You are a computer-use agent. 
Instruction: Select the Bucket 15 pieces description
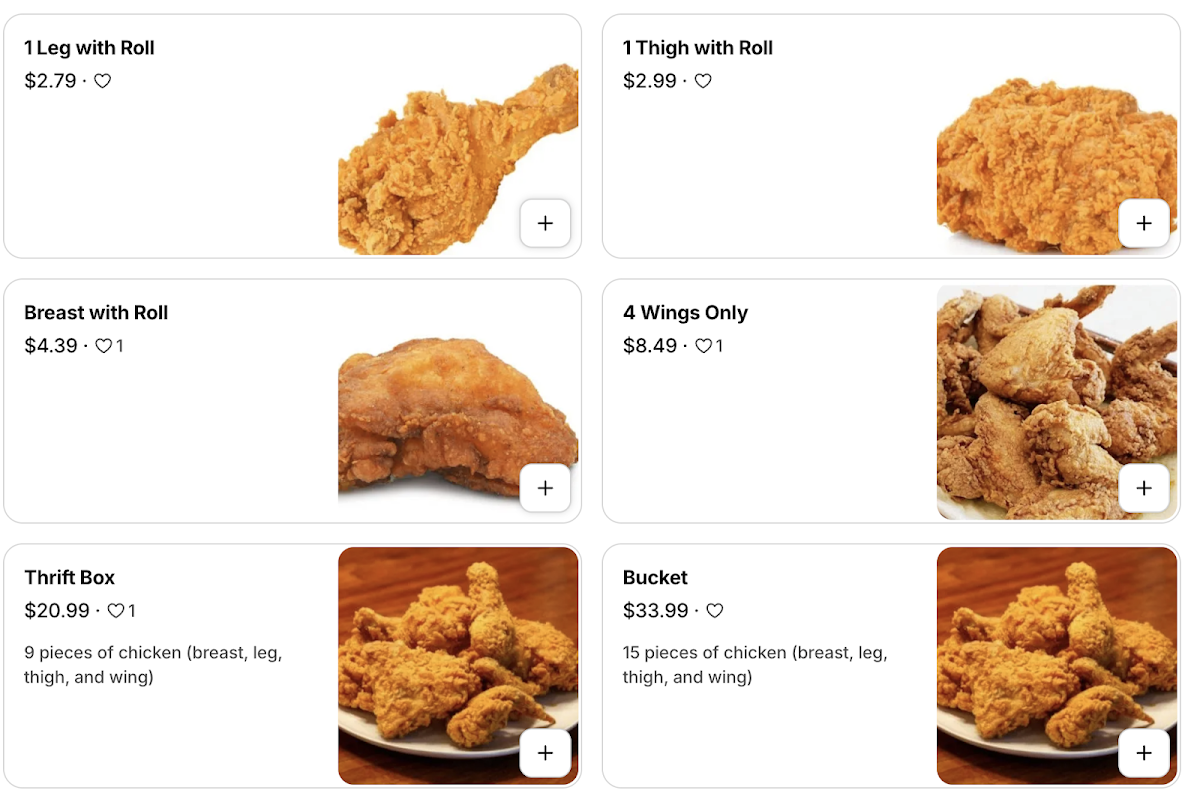click(x=754, y=665)
